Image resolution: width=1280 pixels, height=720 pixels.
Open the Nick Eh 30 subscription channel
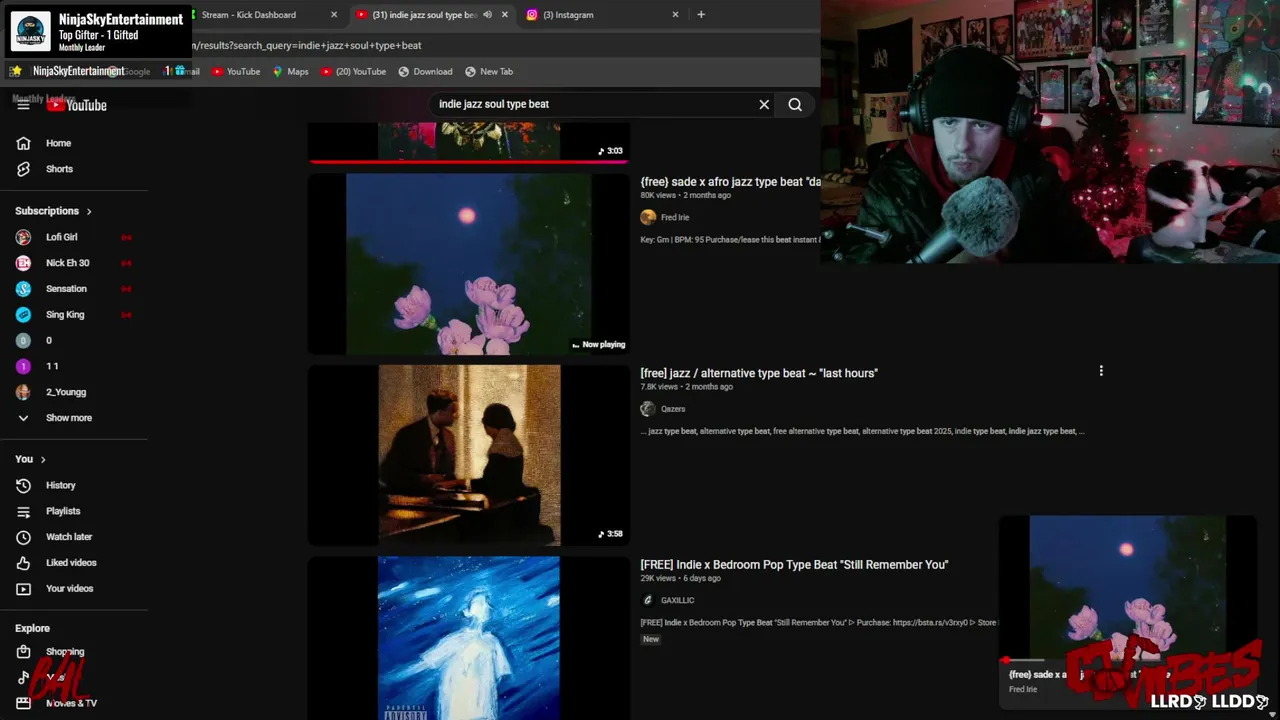click(x=67, y=263)
